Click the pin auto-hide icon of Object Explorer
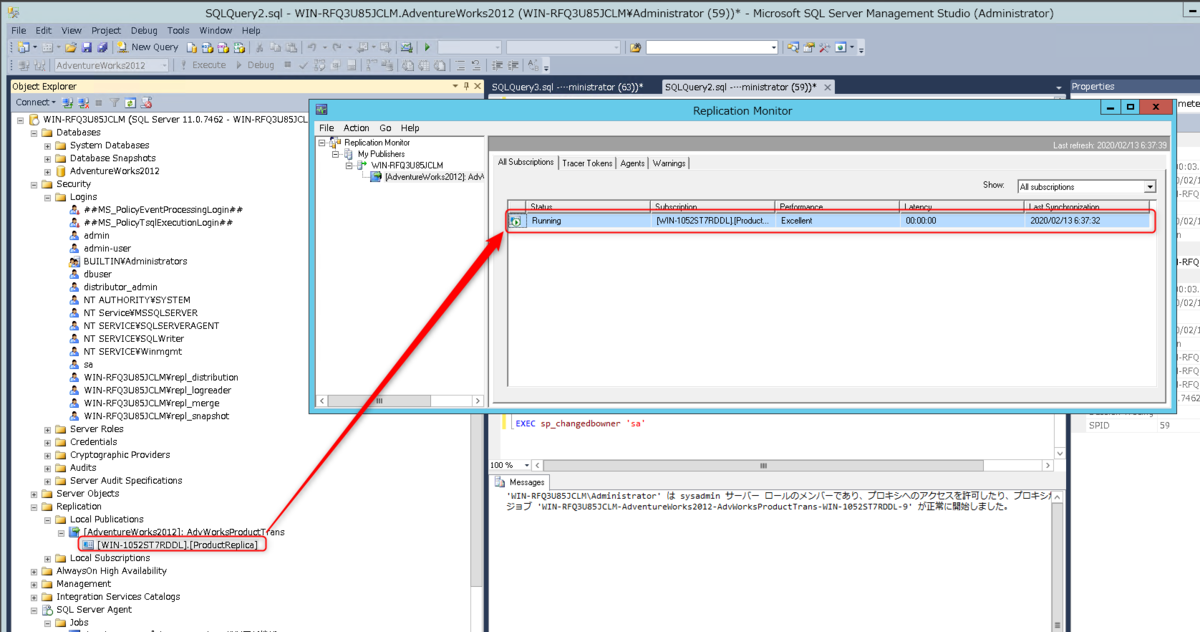 coord(466,86)
